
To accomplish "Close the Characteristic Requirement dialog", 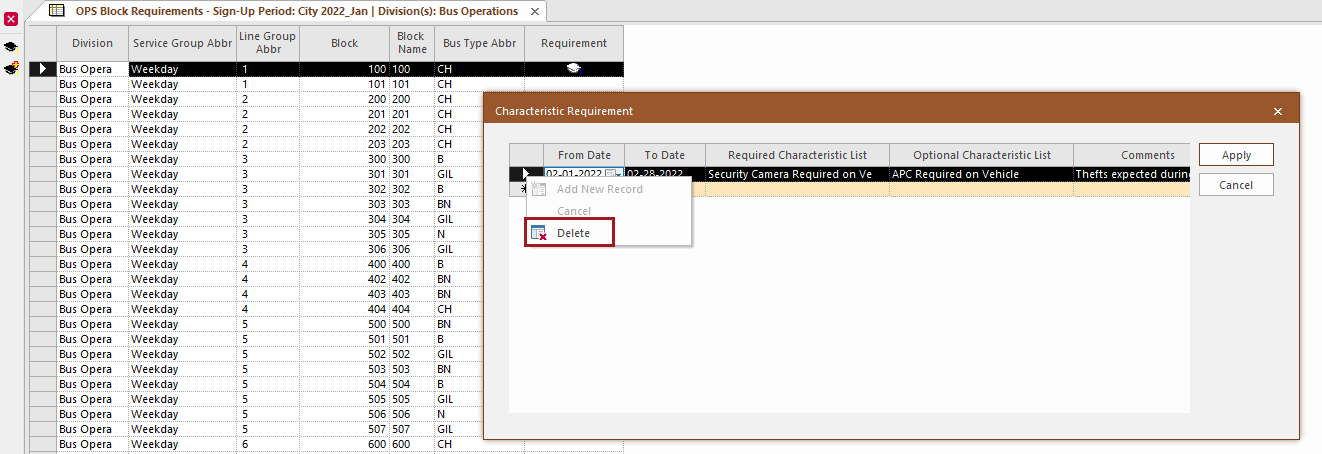I will tap(1278, 112).
